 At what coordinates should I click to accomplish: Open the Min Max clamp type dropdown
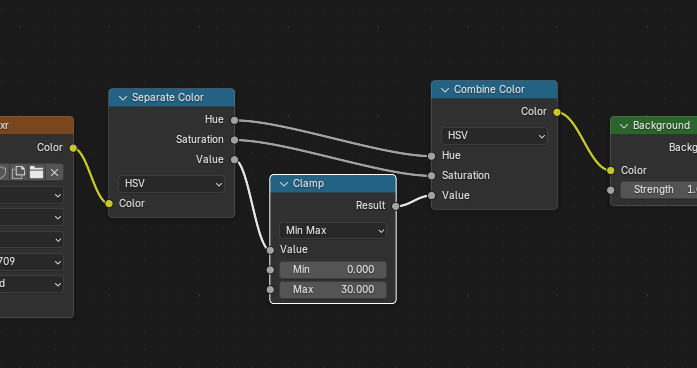[333, 231]
